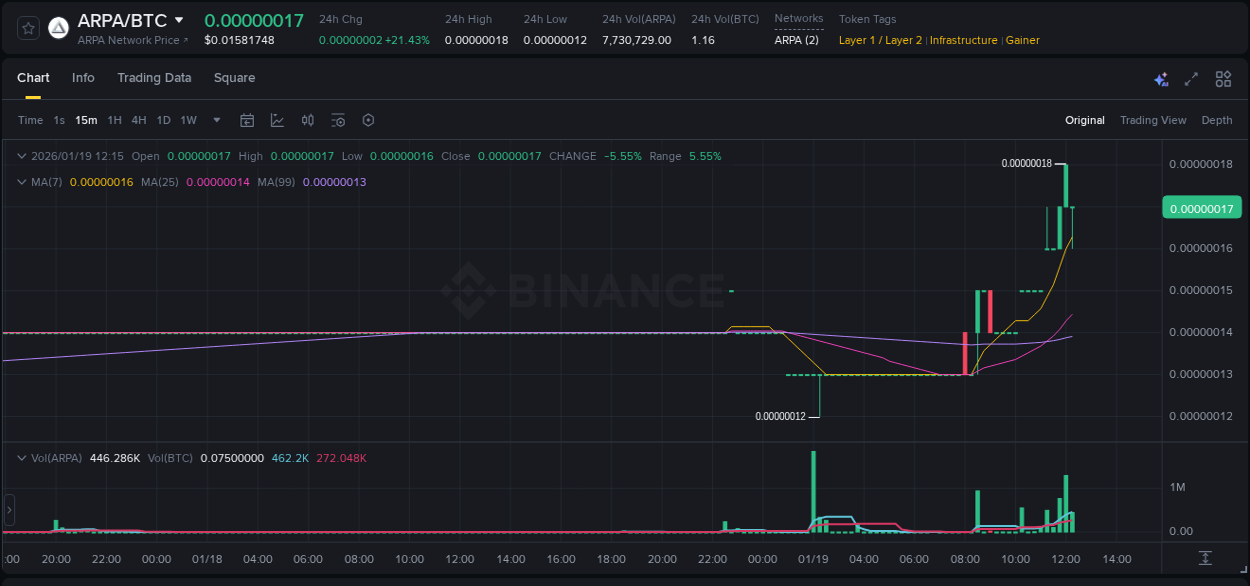Favorite ARPA/BTC with the star icon
The width and height of the screenshot is (1250, 586).
coord(28,28)
